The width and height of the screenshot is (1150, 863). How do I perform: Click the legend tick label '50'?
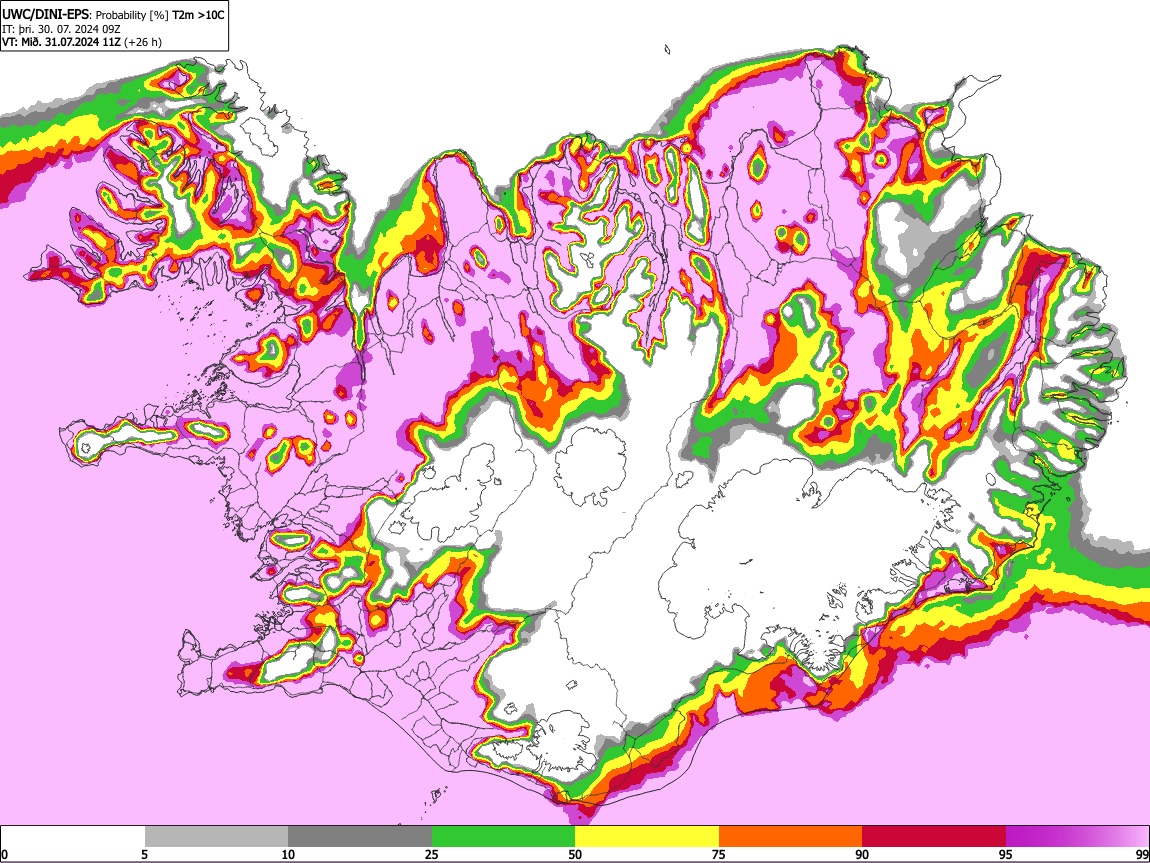click(x=575, y=855)
